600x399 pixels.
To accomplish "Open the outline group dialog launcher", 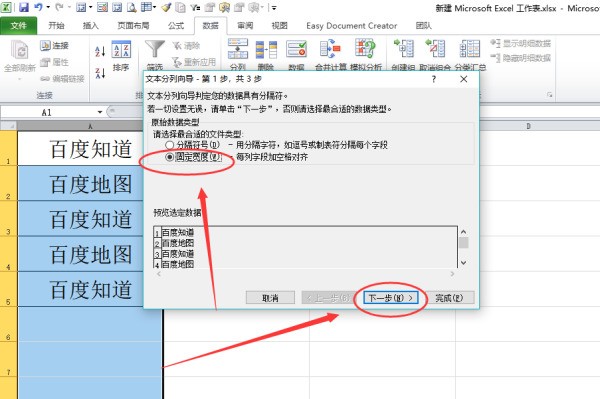I will point(549,95).
